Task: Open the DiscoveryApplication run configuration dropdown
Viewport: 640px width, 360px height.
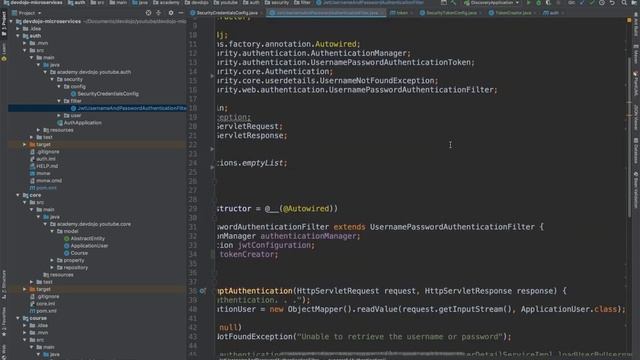Action: [x=491, y=3]
